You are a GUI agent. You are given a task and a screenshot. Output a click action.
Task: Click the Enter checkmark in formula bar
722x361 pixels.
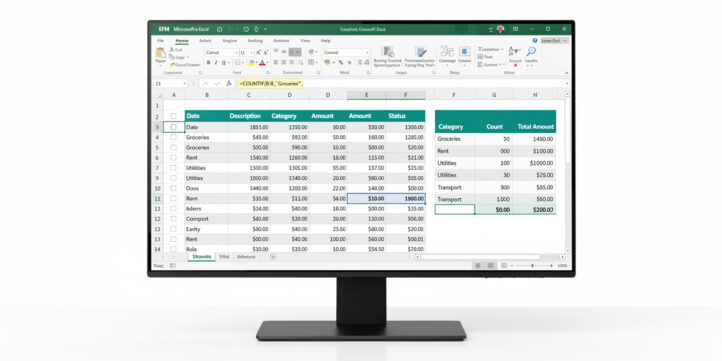point(217,84)
